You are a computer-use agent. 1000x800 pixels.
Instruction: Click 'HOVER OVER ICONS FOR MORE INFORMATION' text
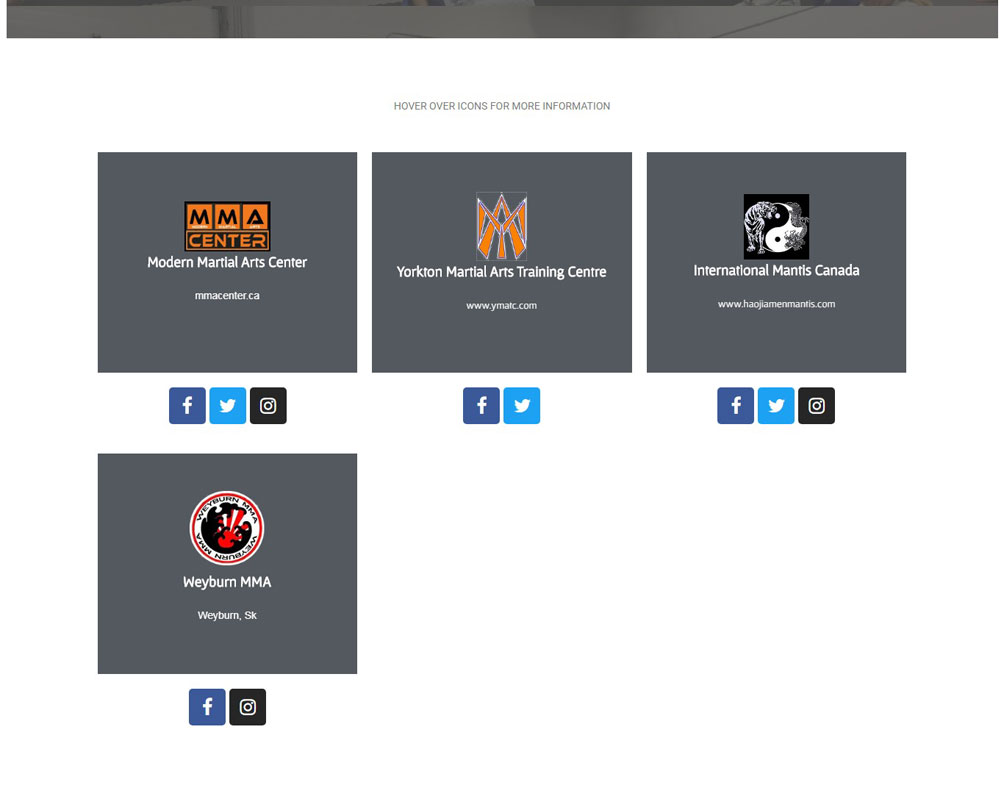click(x=502, y=106)
